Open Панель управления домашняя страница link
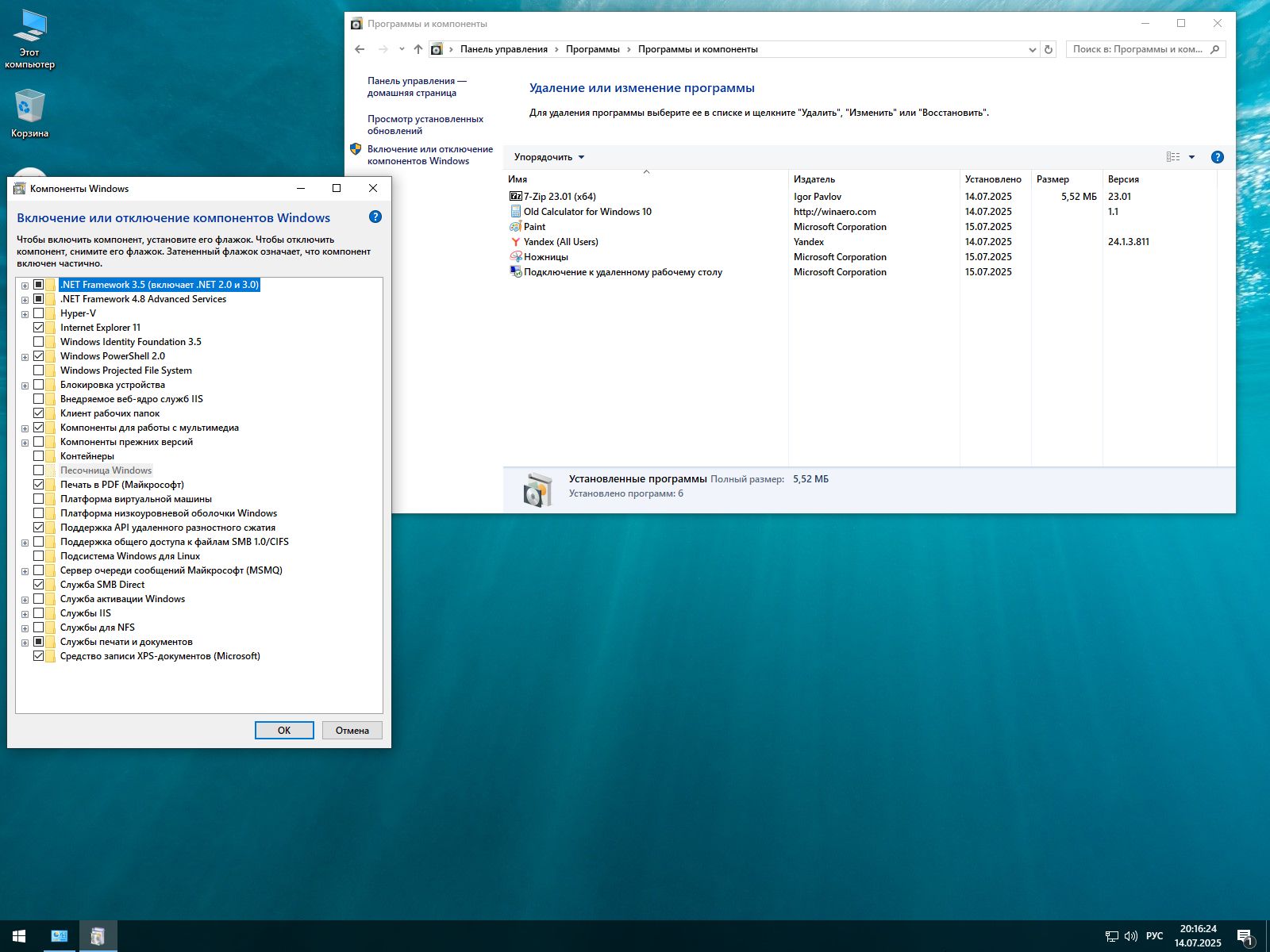Image resolution: width=1270 pixels, height=952 pixels. [417, 86]
